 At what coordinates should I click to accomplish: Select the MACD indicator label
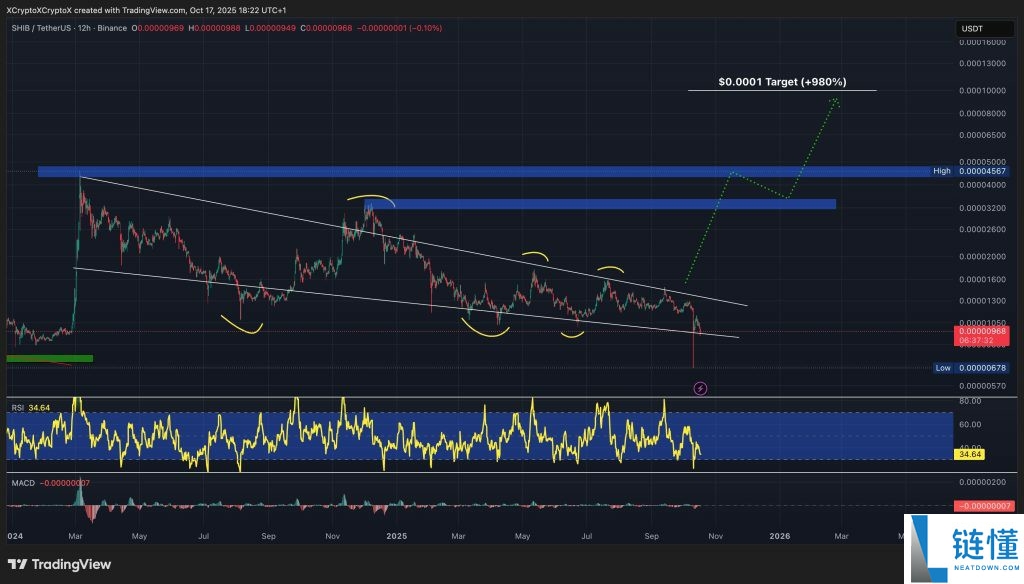coord(22,485)
